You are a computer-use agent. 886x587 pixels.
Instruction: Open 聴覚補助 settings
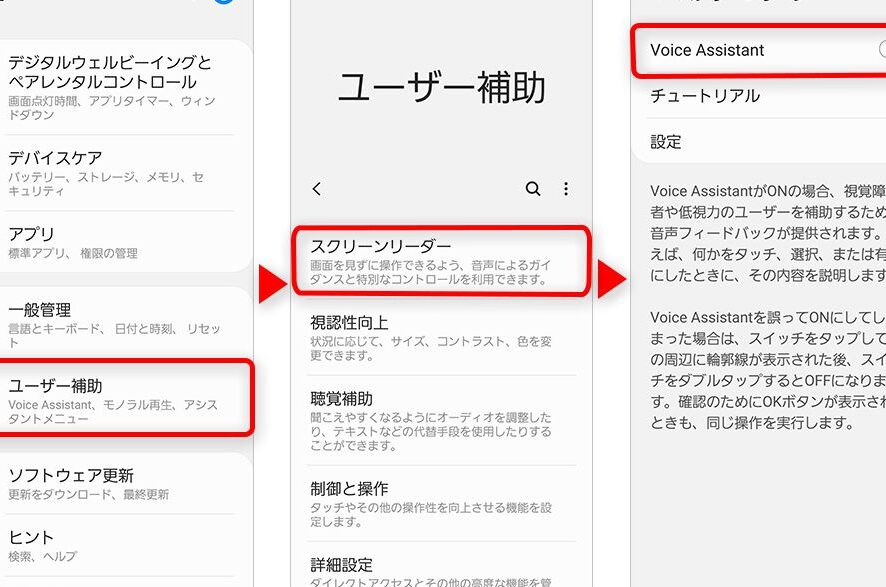click(441, 420)
